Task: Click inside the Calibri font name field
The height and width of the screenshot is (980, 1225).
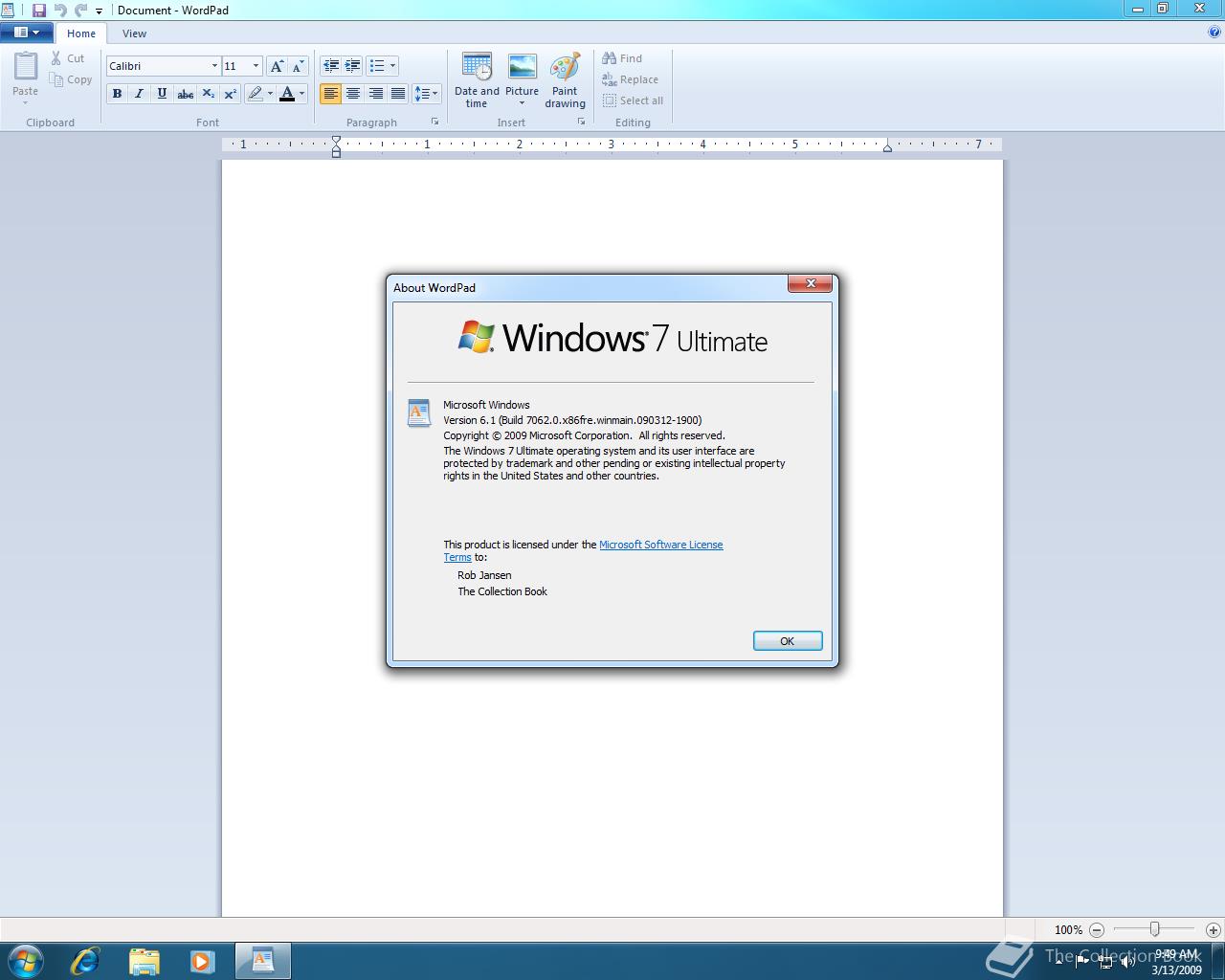Action: click(x=158, y=66)
